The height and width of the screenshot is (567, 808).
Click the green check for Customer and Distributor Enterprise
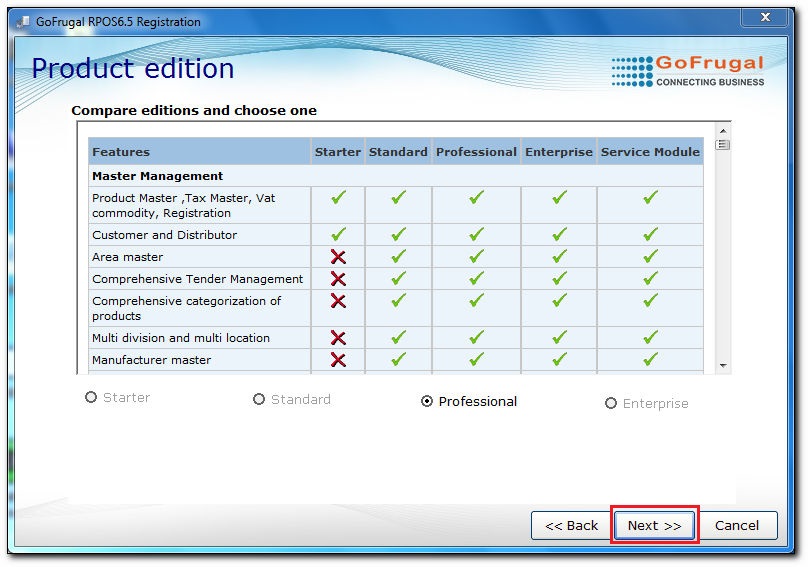560,235
